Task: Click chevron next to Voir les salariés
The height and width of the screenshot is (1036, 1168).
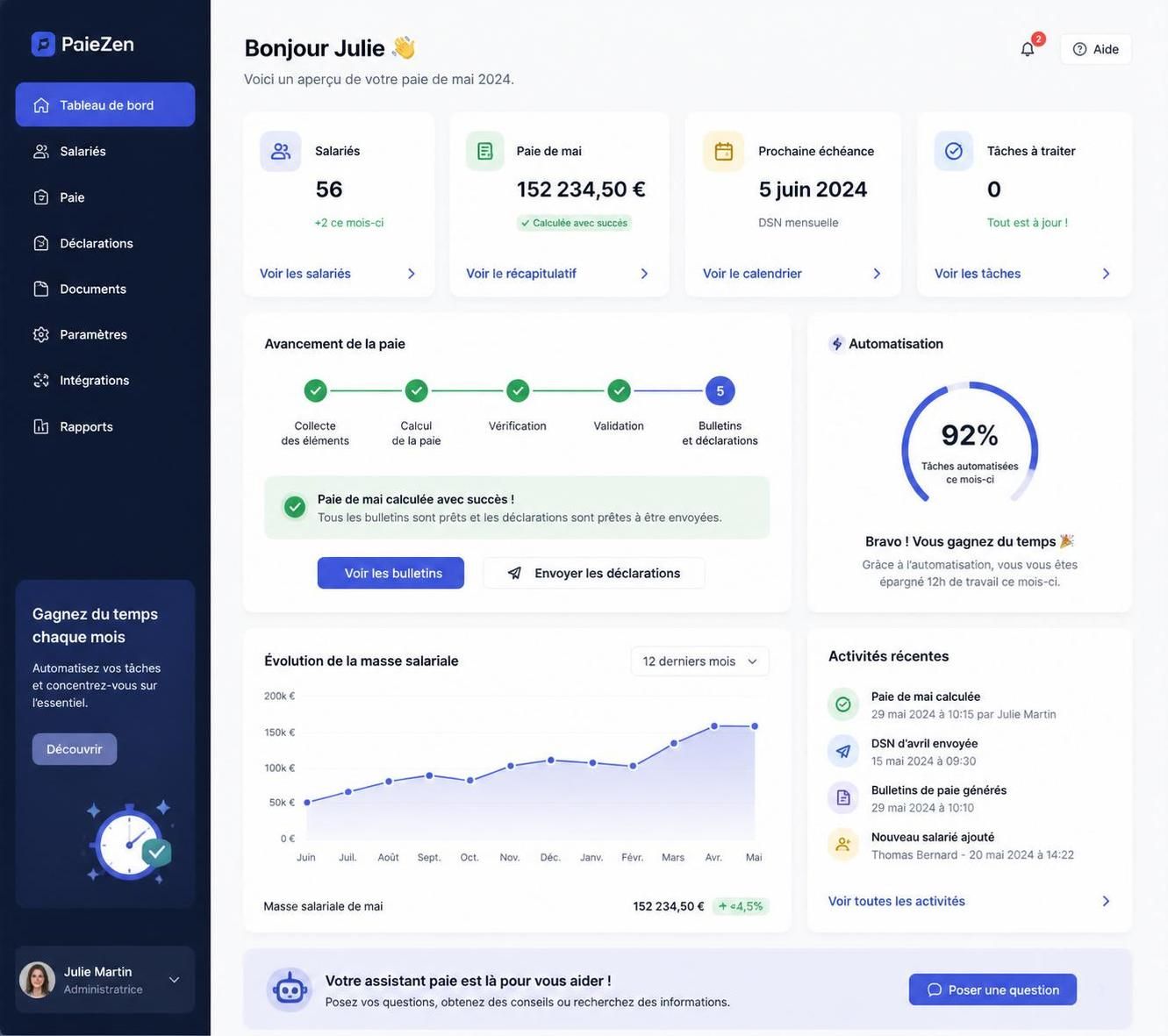Action: 412,274
